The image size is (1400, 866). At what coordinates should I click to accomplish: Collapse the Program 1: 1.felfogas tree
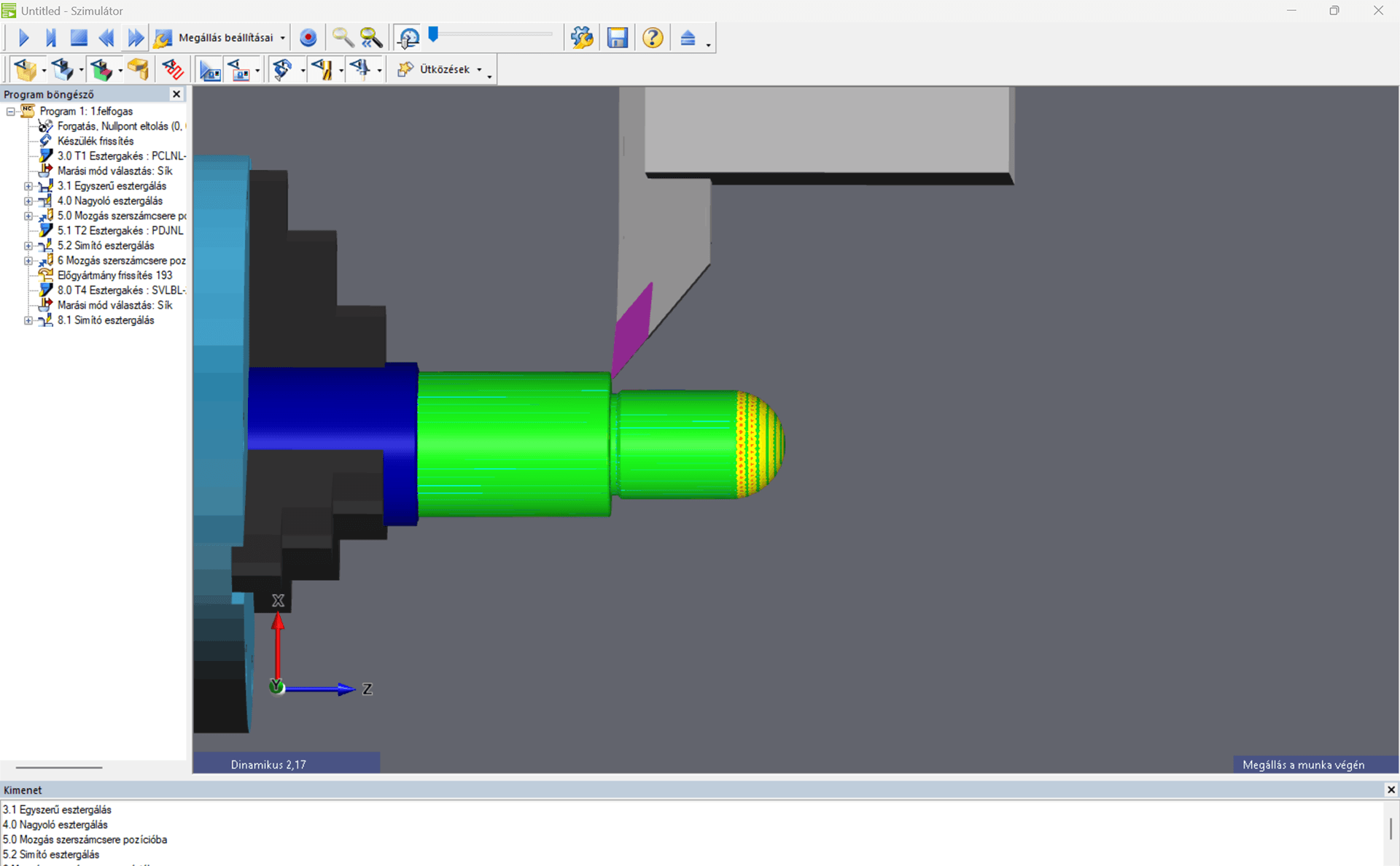pyautogui.click(x=10, y=112)
